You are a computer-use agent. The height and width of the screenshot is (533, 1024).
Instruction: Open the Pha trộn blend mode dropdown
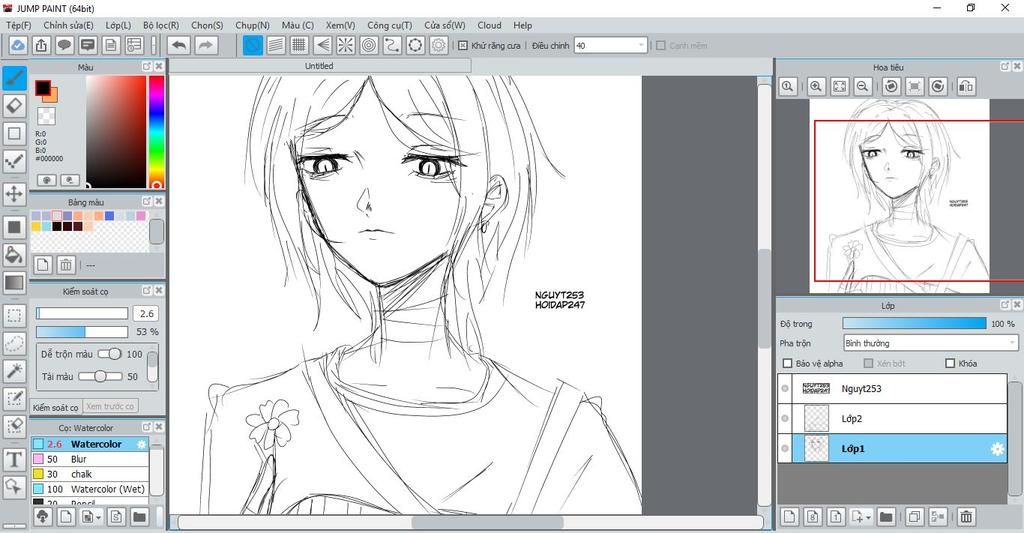point(931,343)
